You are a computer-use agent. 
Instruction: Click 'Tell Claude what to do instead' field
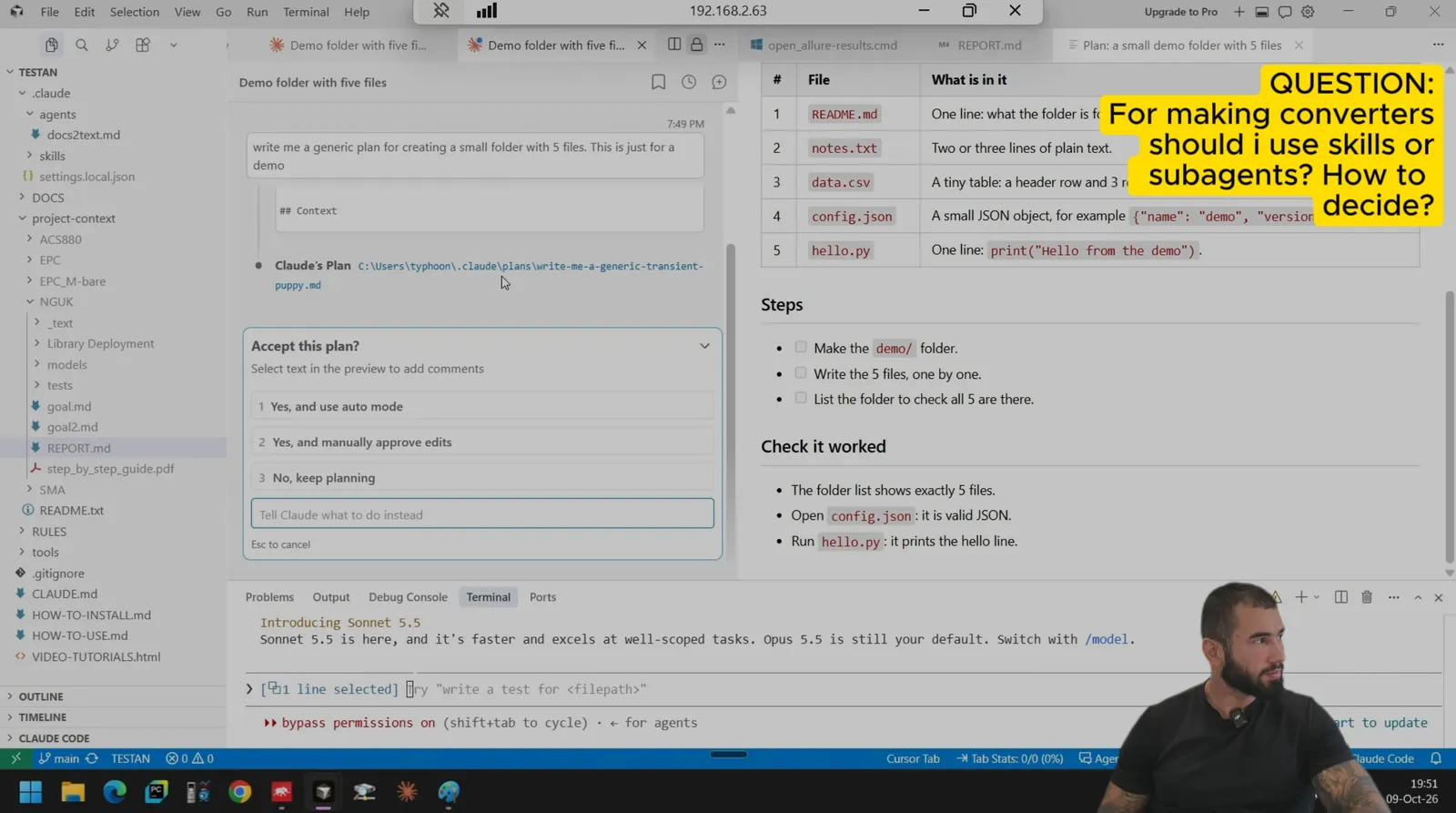482,514
